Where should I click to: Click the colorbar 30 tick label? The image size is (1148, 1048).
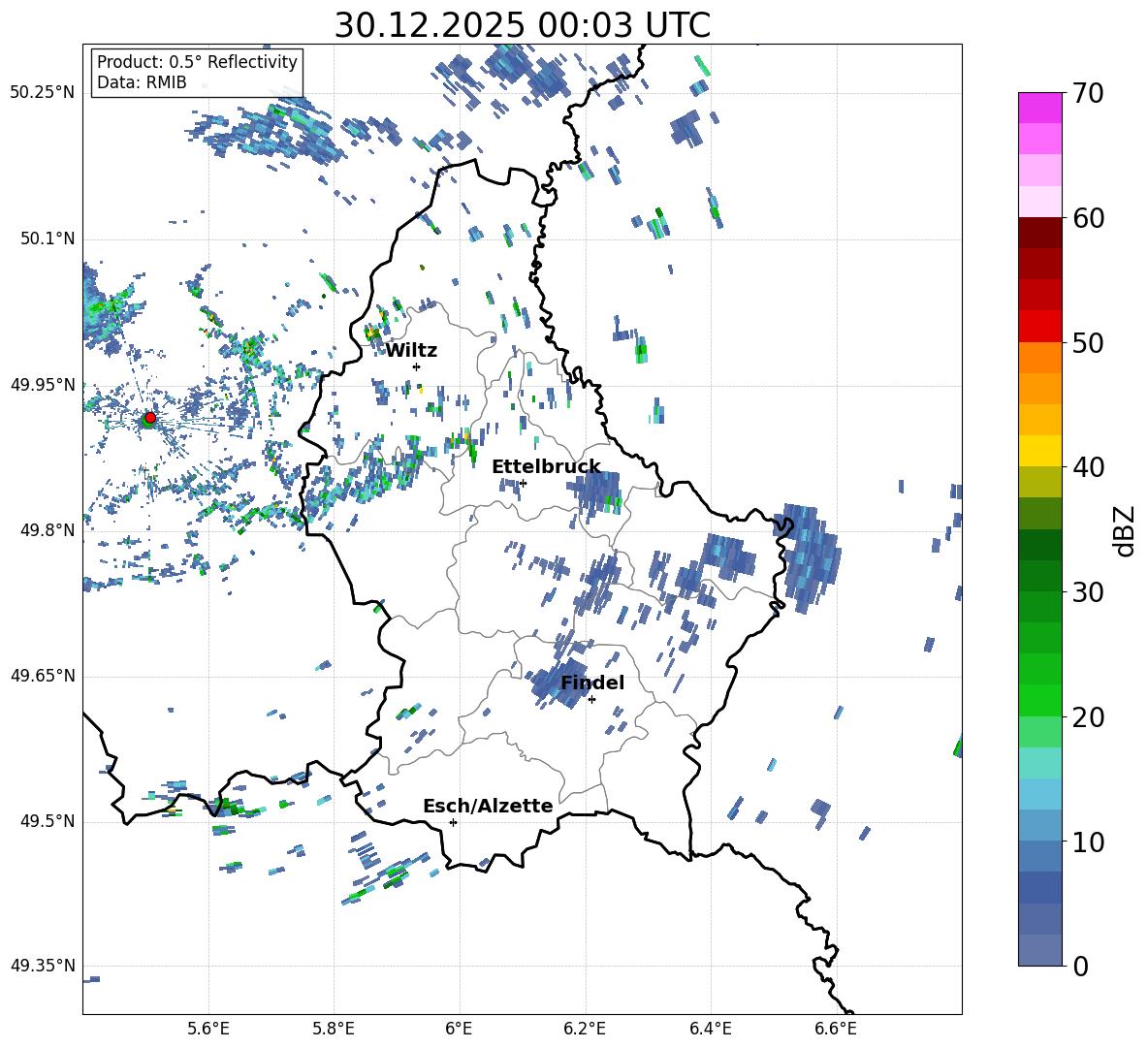pos(1088,591)
